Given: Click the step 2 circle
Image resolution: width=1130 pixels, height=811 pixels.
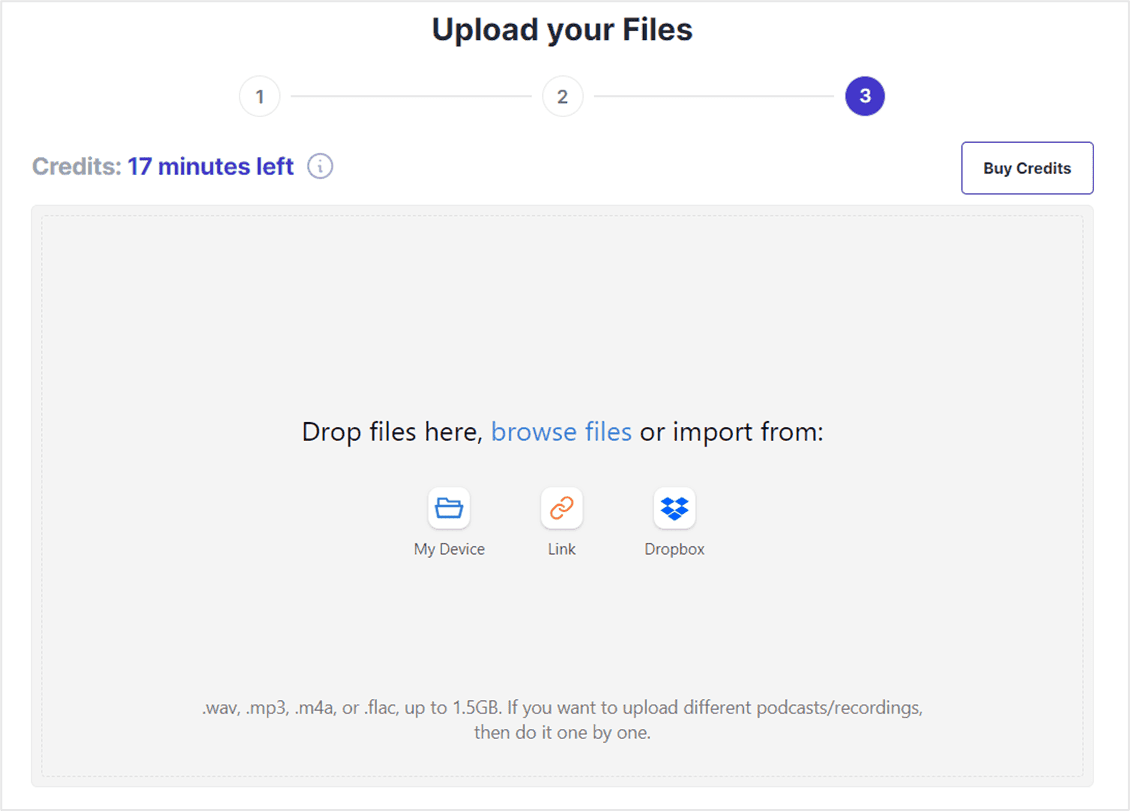Looking at the screenshot, I should coord(562,96).
